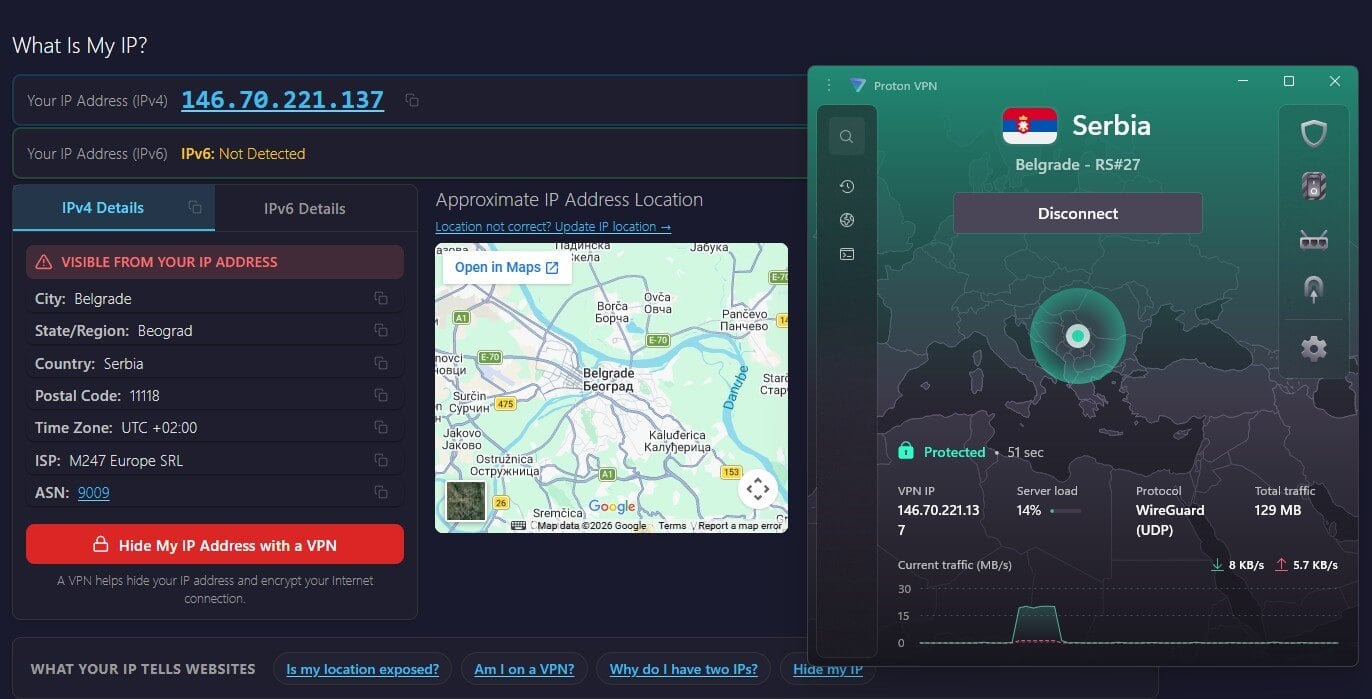Click Is my location exposed? chip

click(362, 669)
